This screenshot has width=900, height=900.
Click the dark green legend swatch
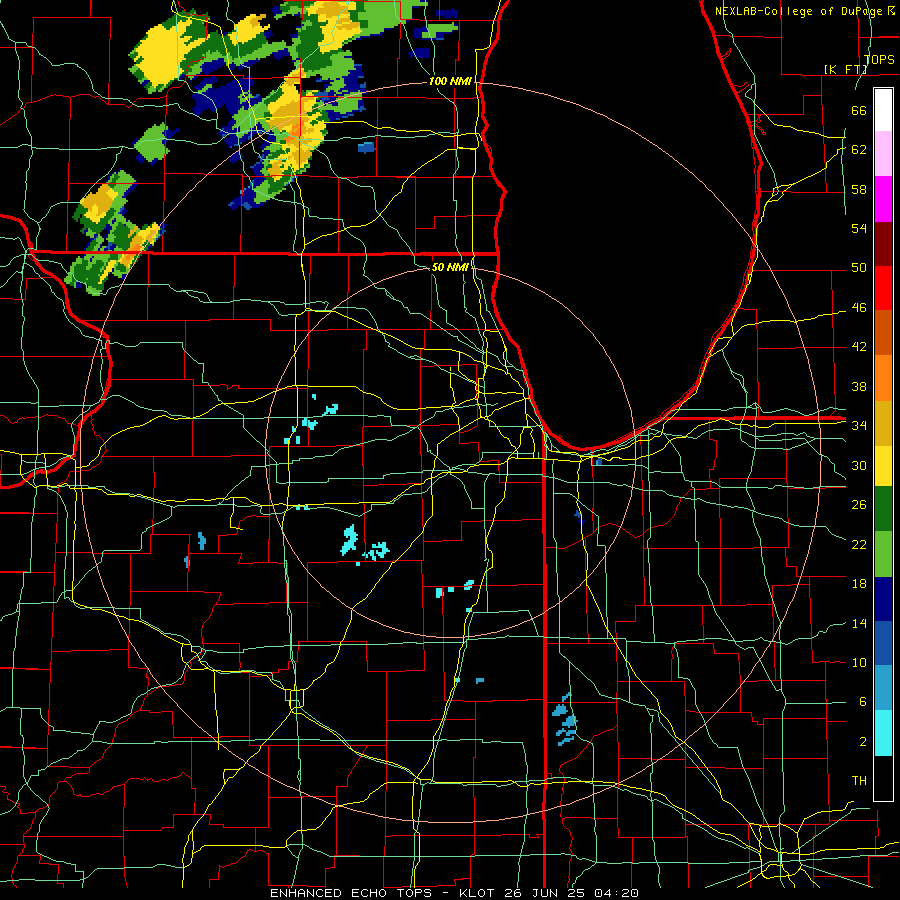point(883,509)
